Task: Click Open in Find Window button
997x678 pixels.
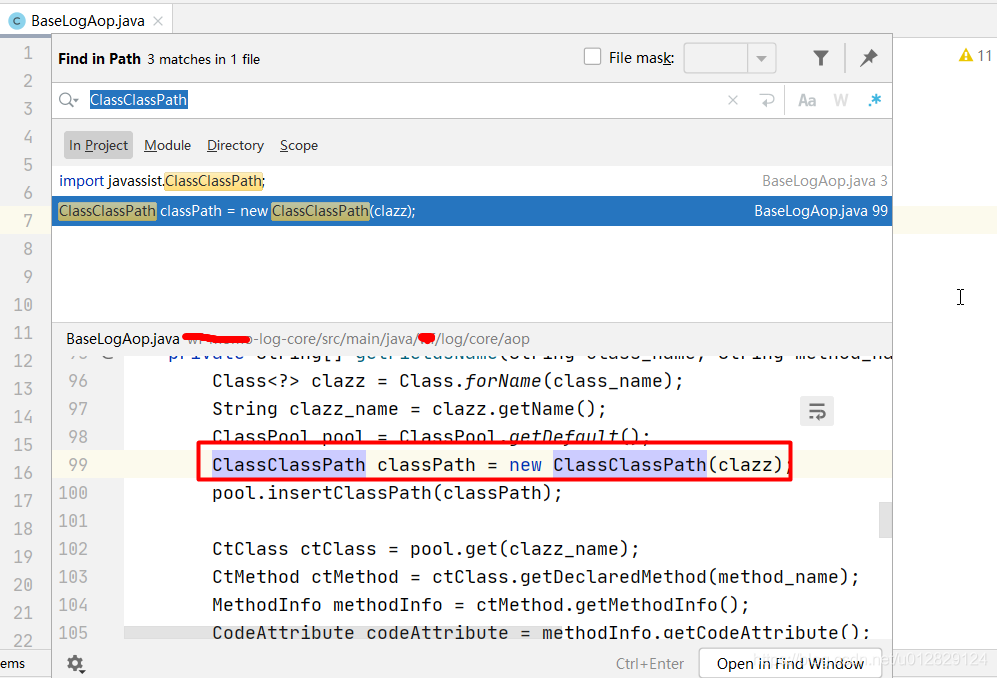Action: point(790,663)
